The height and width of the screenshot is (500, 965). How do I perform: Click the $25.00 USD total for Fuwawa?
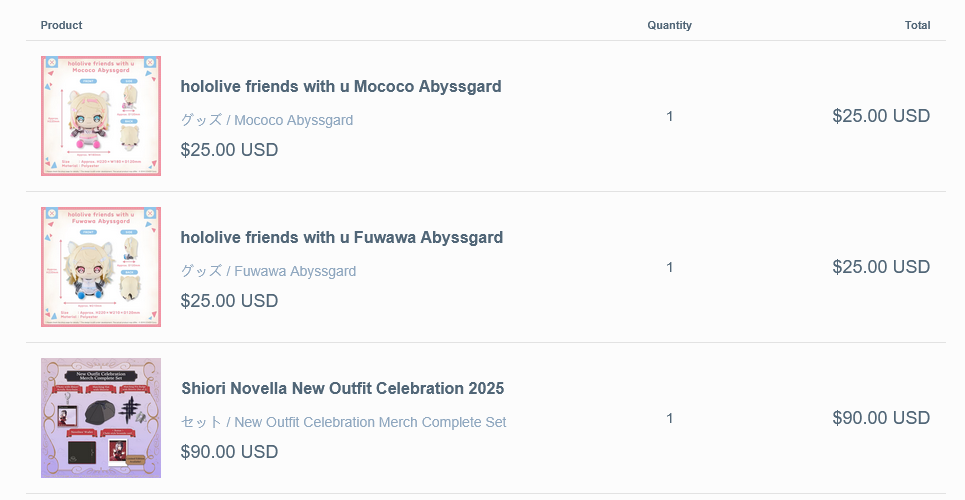point(881,267)
